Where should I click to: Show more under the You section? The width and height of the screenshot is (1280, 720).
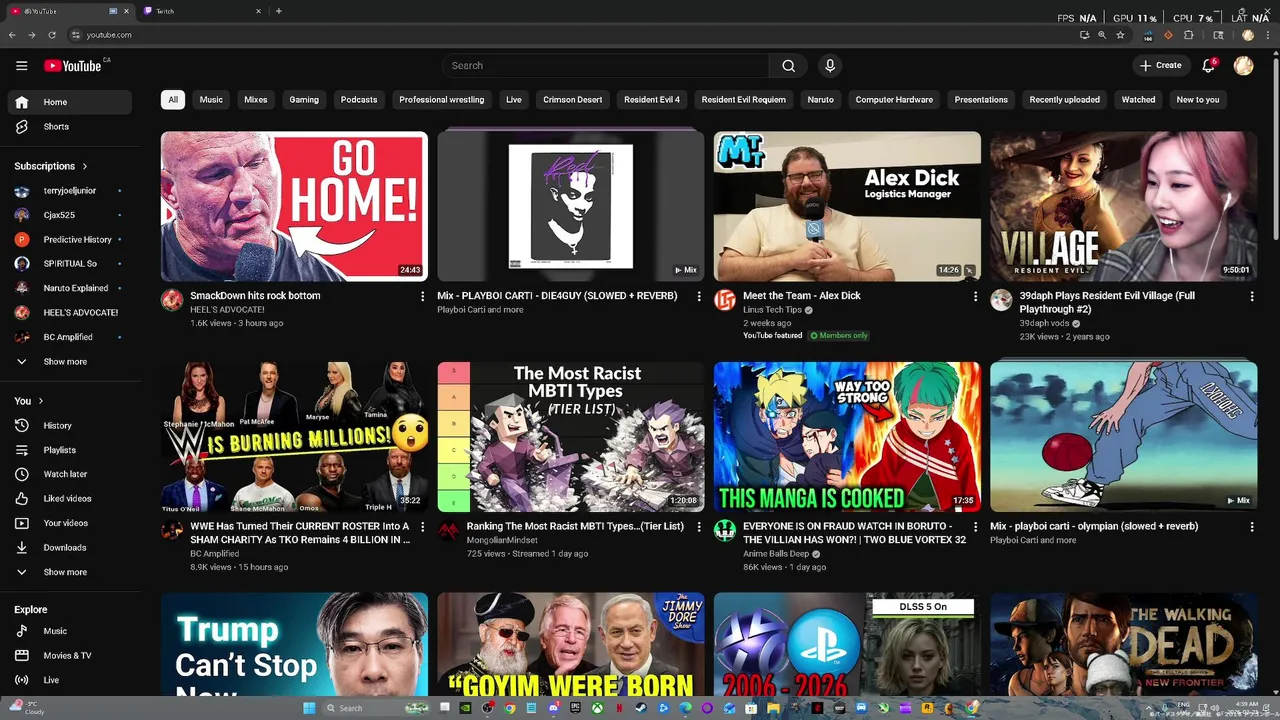pos(70,572)
